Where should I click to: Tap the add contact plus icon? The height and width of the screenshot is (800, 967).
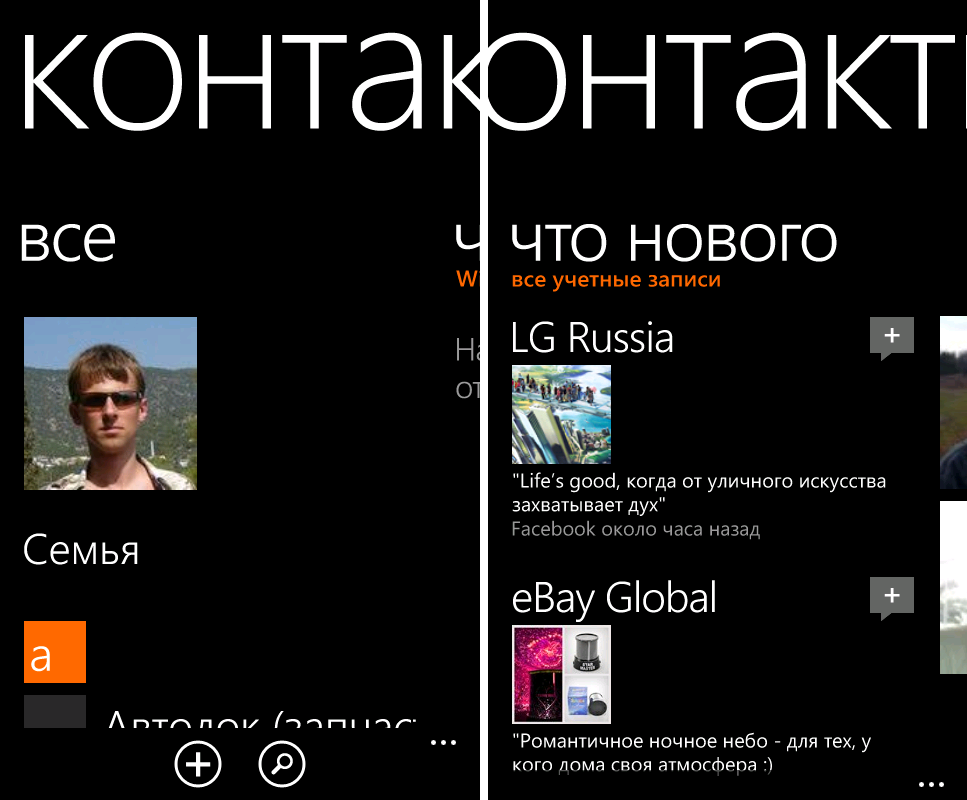point(197,764)
